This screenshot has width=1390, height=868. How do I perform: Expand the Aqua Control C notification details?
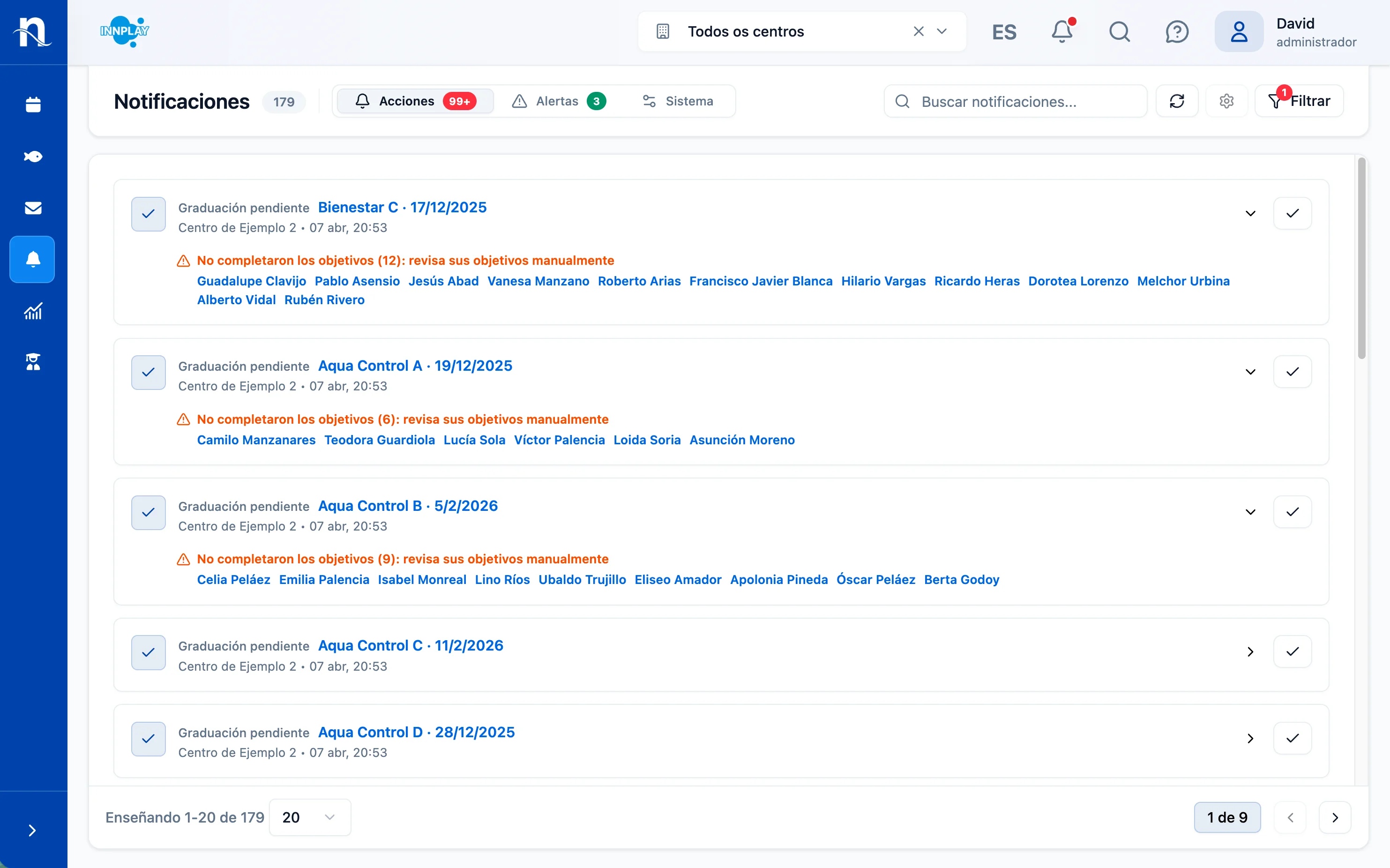1250,651
